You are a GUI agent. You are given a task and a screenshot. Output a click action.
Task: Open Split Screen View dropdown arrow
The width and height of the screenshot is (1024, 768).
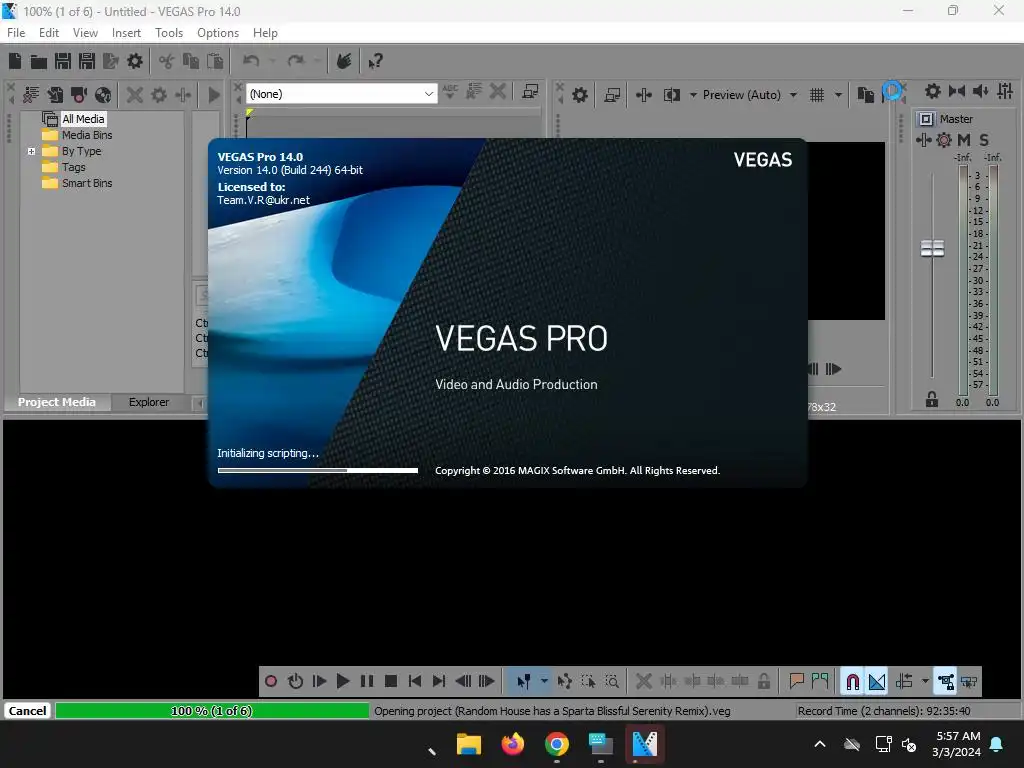693,95
